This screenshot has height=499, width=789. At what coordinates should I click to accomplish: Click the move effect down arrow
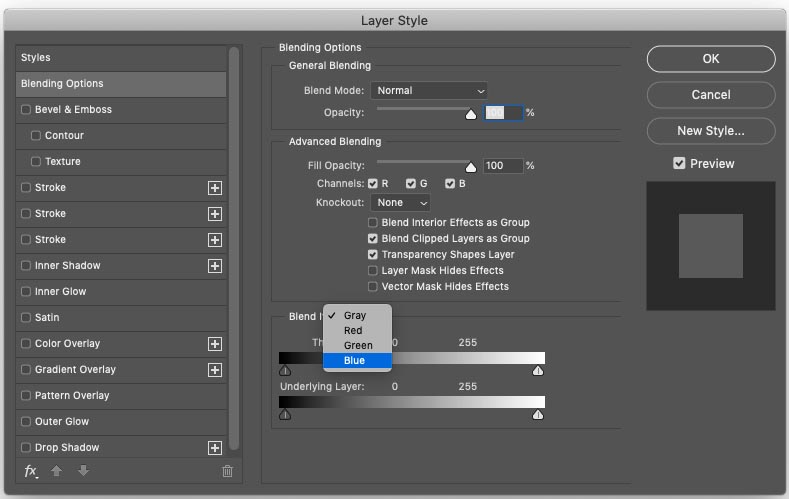pos(84,471)
